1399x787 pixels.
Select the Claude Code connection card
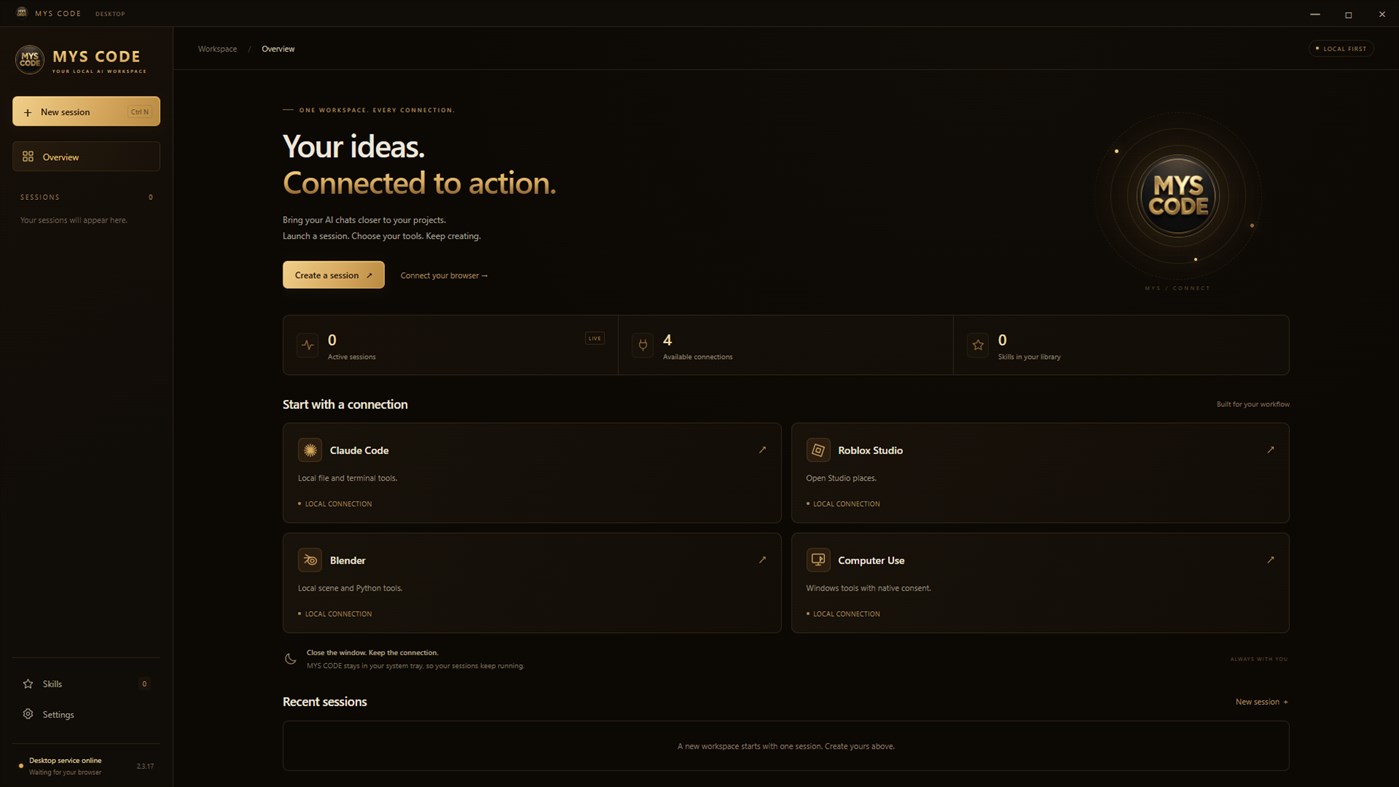click(532, 473)
